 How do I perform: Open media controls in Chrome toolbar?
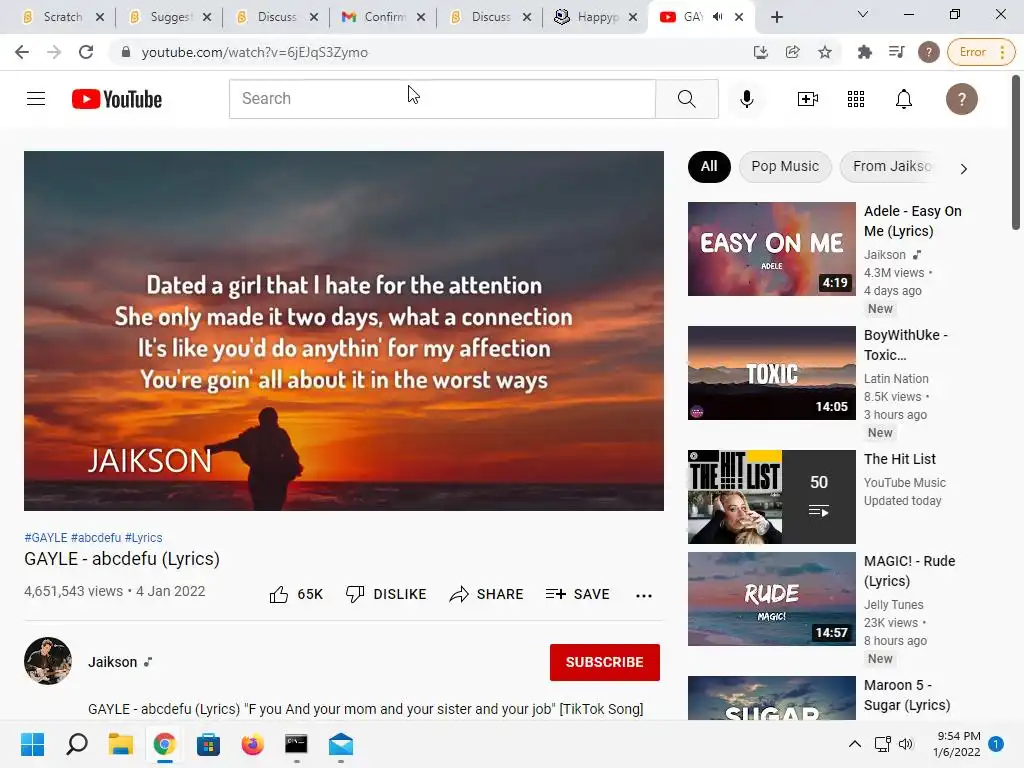click(897, 52)
